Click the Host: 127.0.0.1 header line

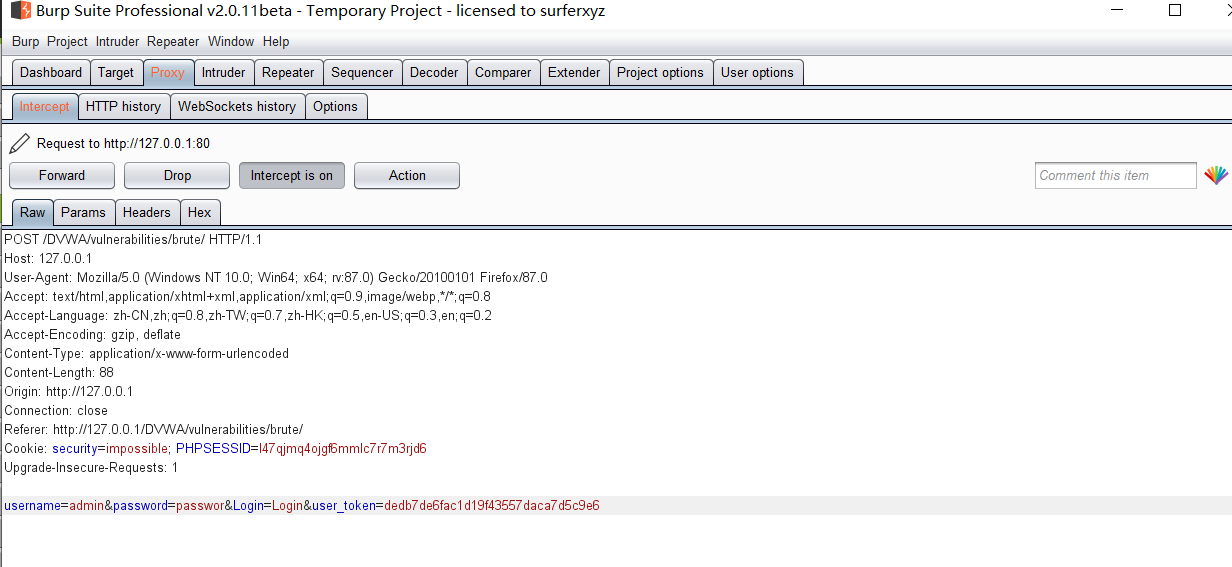point(48,258)
